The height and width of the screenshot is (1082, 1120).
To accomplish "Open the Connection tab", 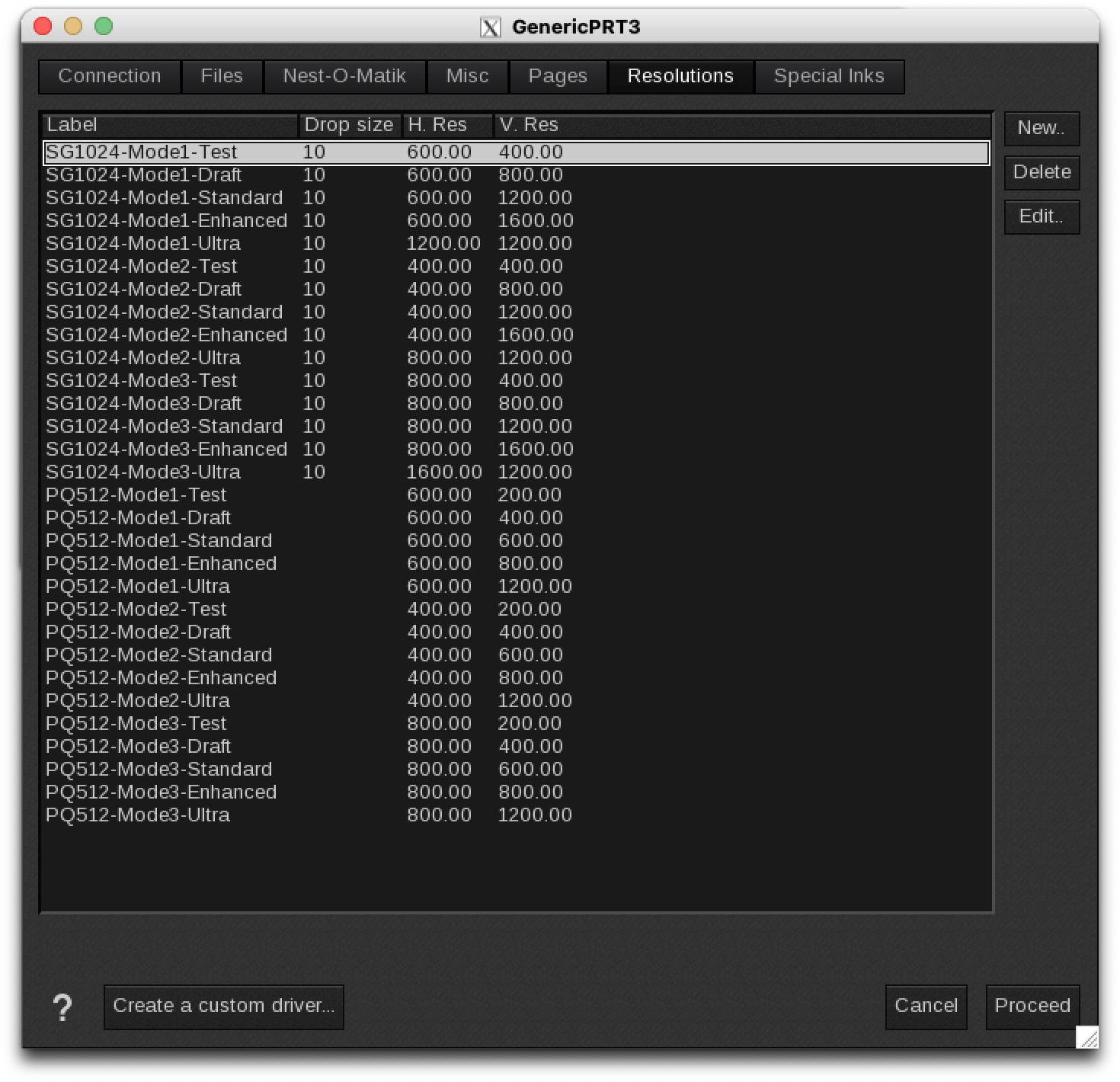I will [x=110, y=76].
